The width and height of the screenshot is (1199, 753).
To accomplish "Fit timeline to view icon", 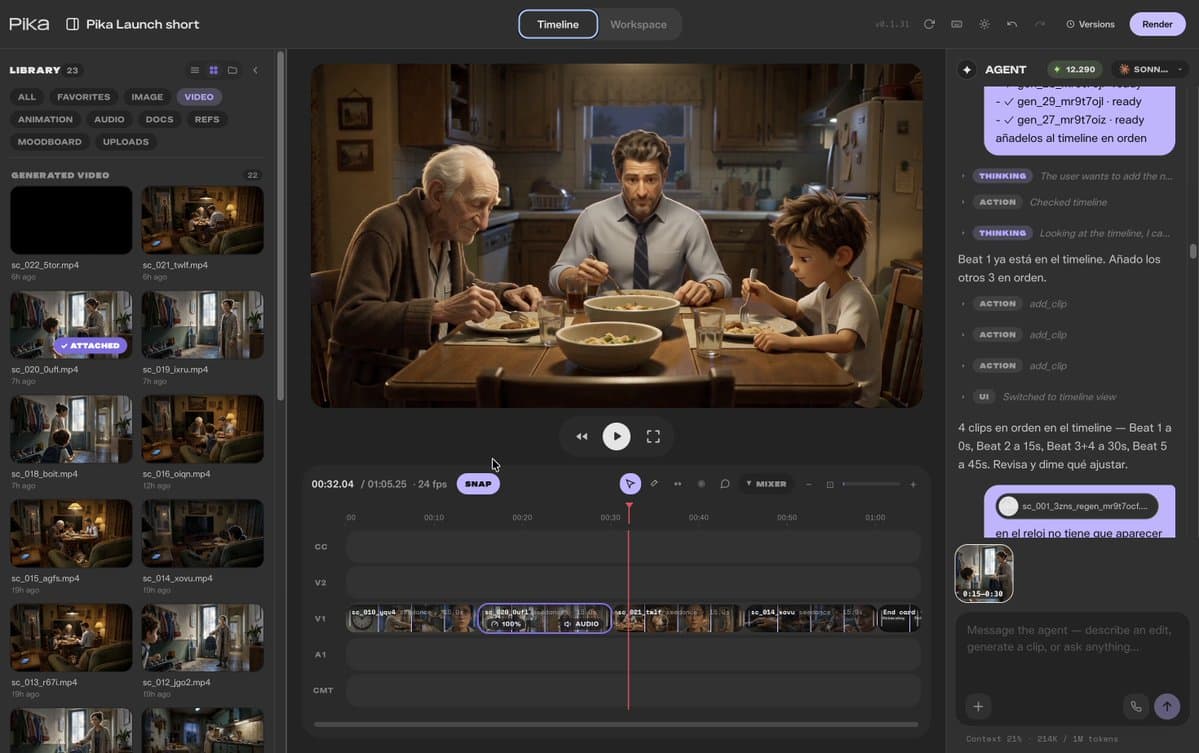I will click(830, 485).
